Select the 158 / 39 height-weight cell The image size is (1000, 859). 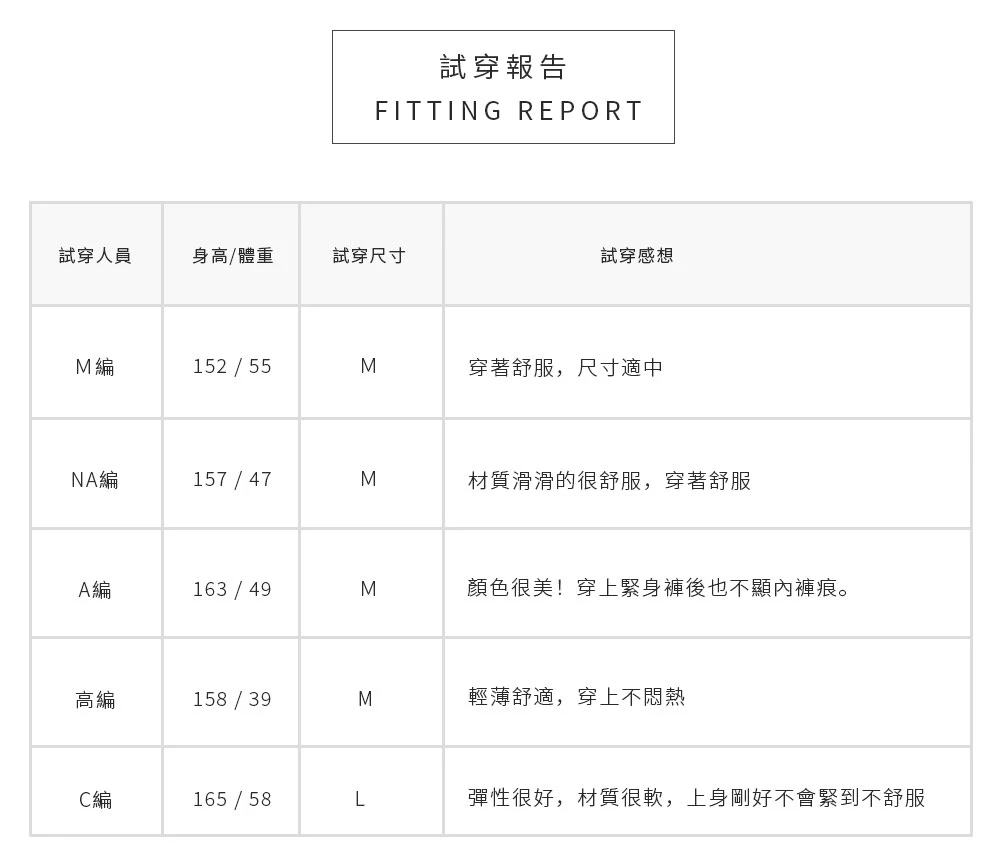(232, 699)
